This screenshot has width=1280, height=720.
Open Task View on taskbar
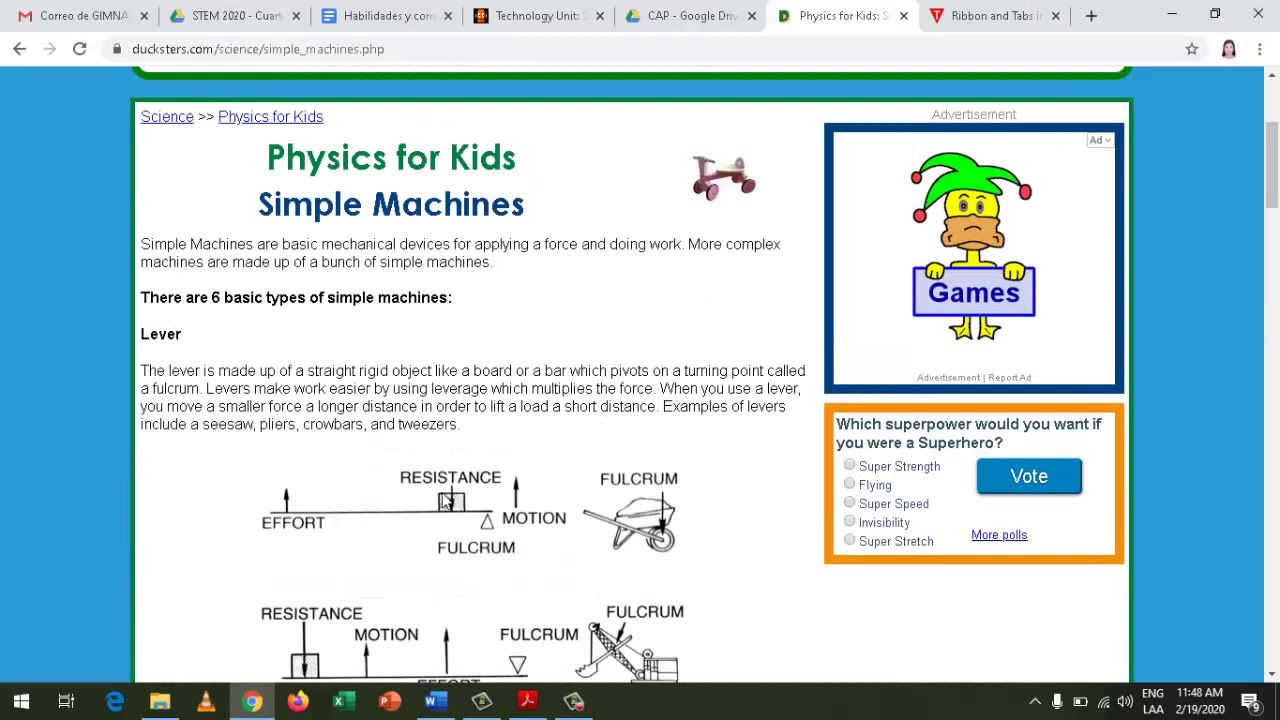[66, 701]
